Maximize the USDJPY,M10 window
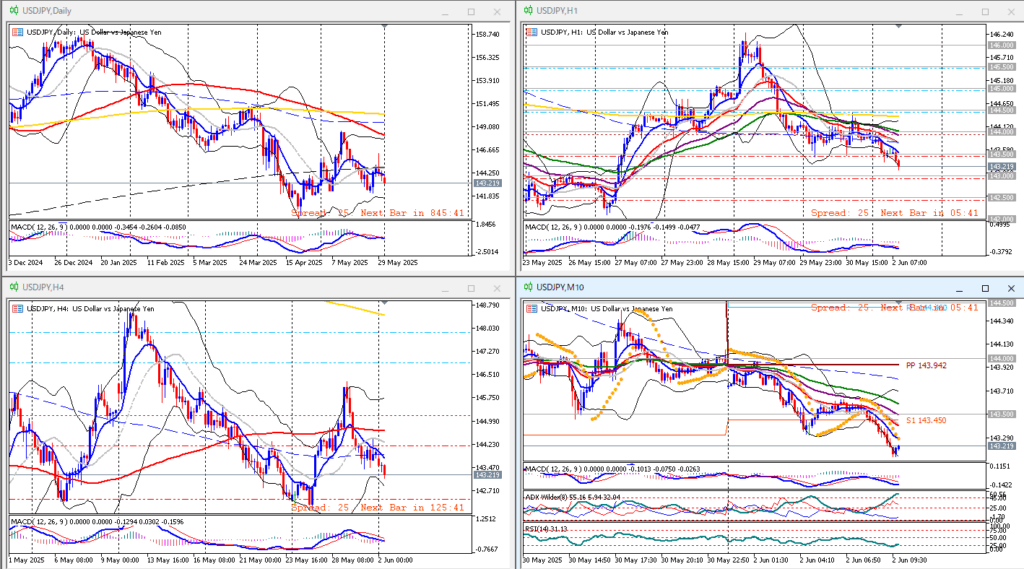The height and width of the screenshot is (569, 1024). pyautogui.click(x=985, y=288)
